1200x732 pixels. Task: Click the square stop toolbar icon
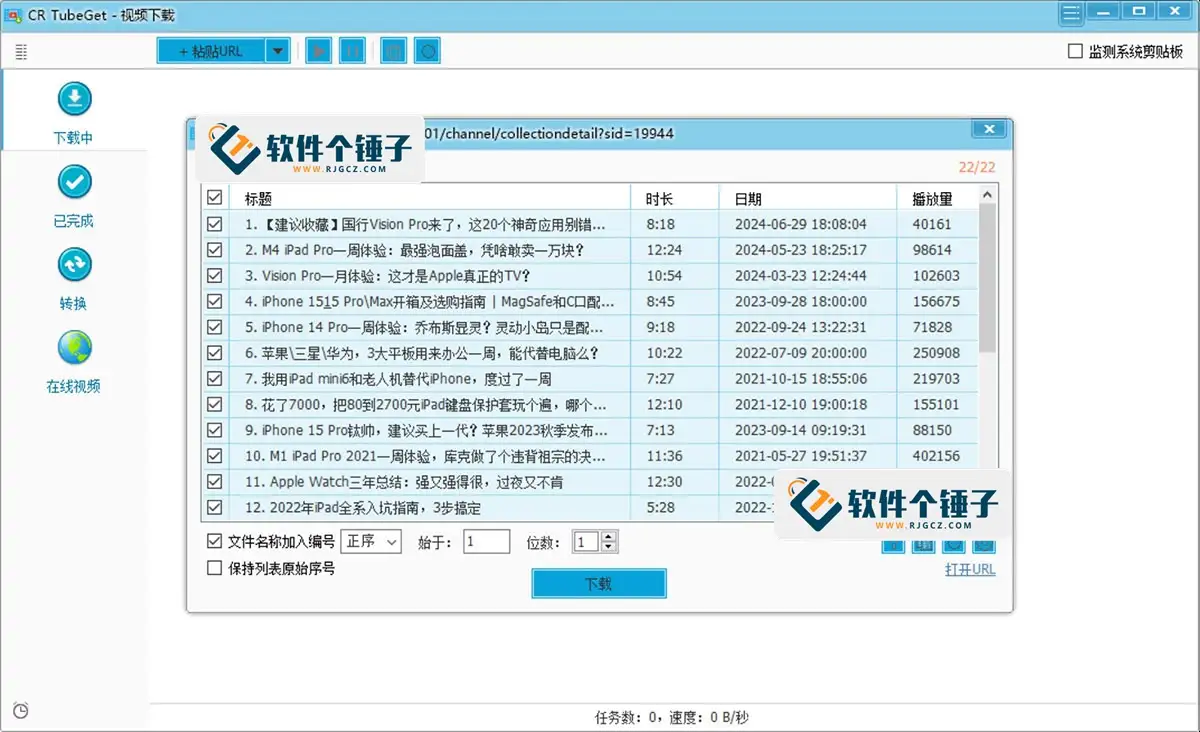click(394, 51)
